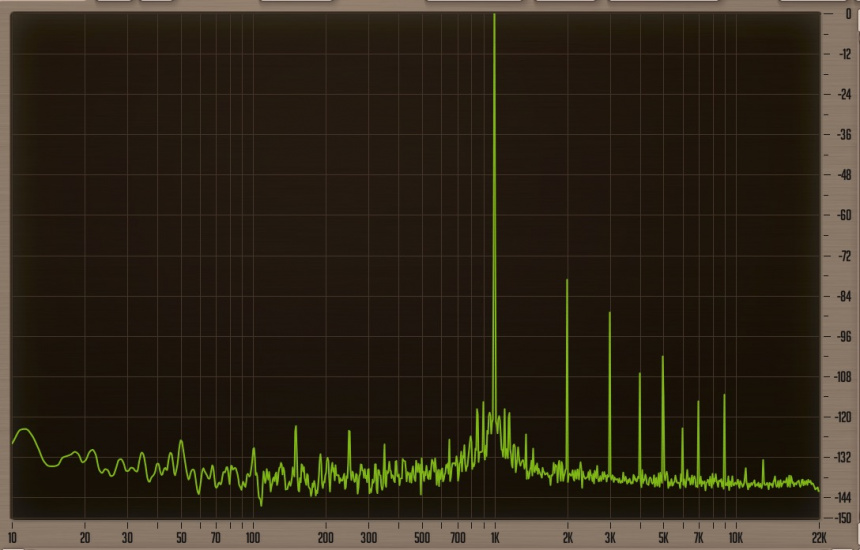This screenshot has width=860, height=550.
Task: Click the 500 frequency axis label
Action: tap(422, 537)
